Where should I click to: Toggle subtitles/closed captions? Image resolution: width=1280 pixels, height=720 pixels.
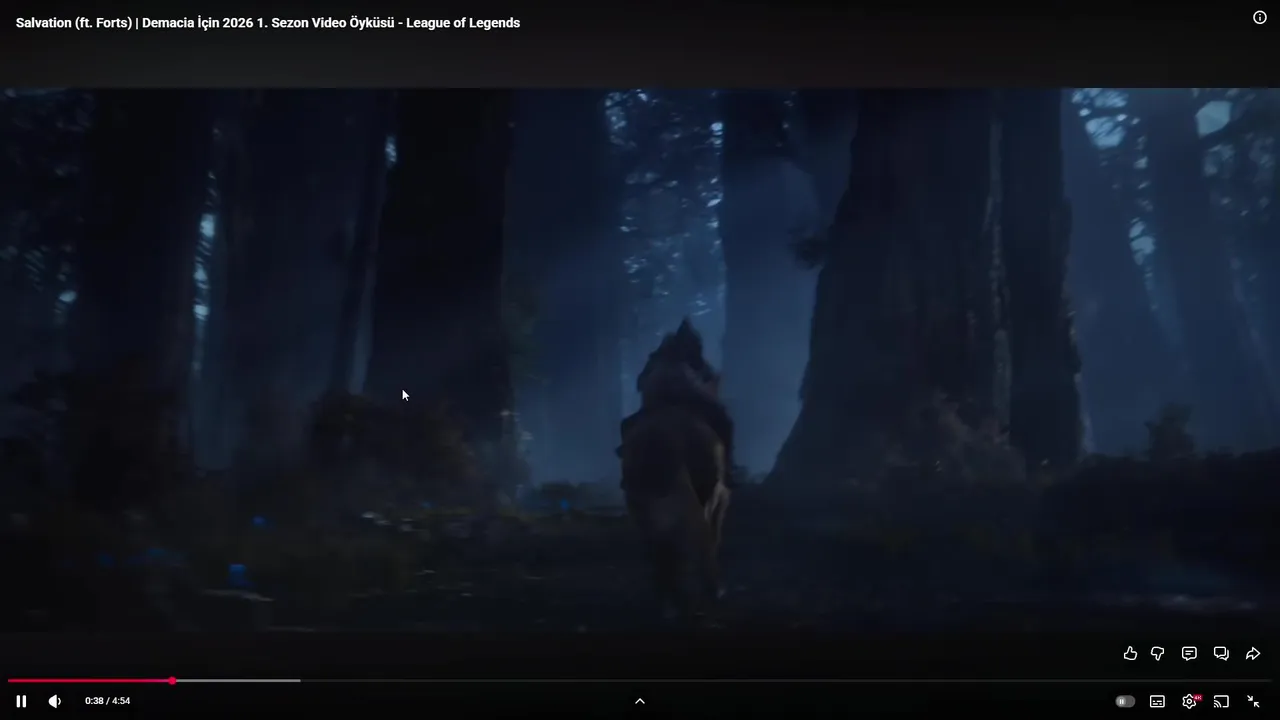[x=1157, y=701]
